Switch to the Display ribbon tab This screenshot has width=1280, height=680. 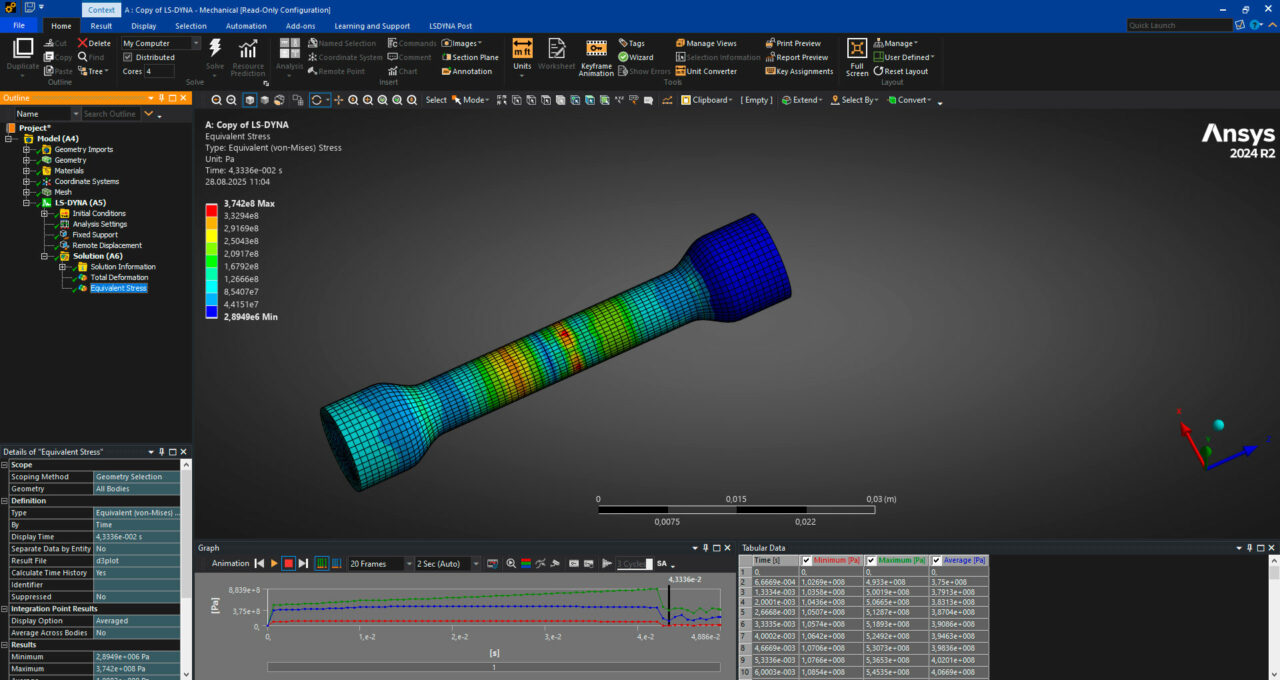point(143,26)
